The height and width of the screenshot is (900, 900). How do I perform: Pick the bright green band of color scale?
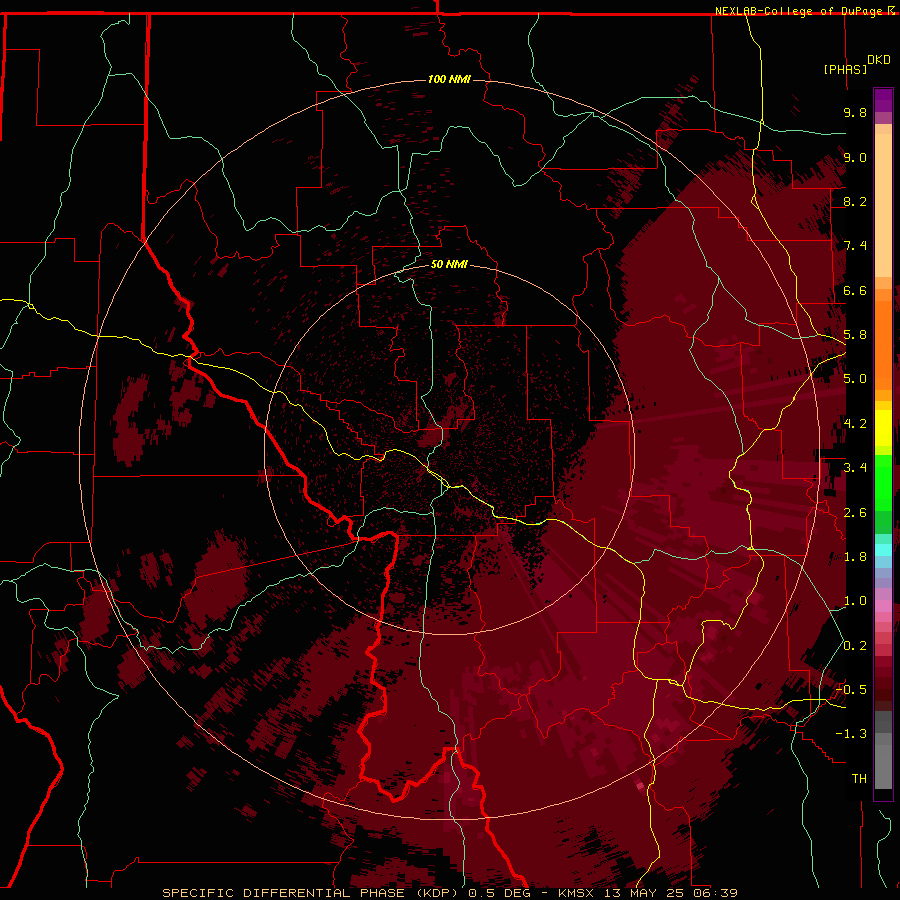click(x=883, y=482)
